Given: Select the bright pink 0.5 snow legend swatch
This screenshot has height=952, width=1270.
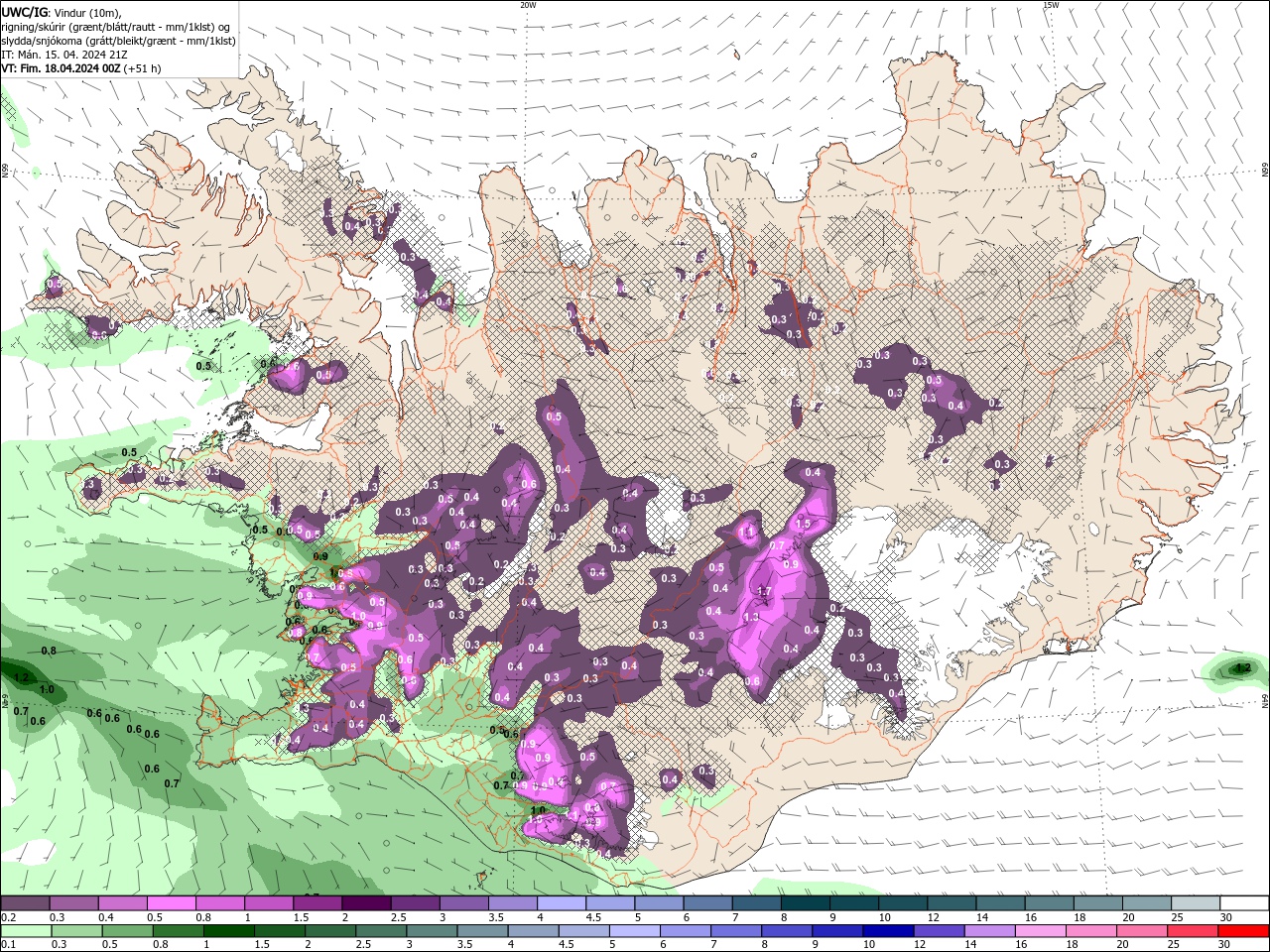Looking at the screenshot, I should (171, 903).
